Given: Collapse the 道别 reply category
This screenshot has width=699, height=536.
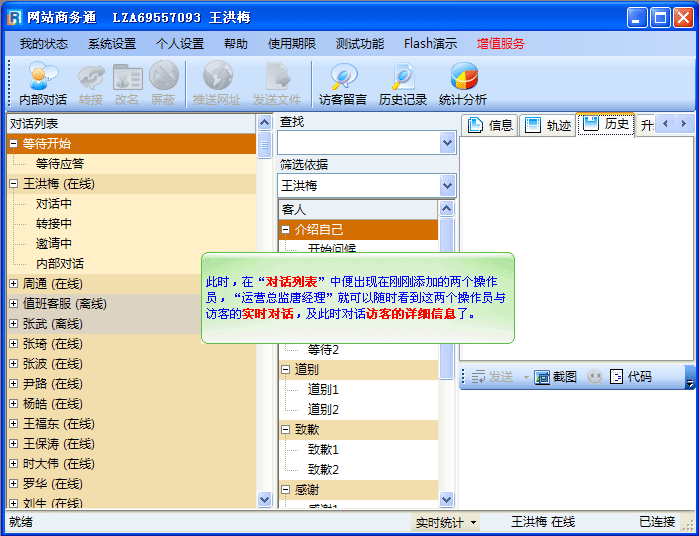Looking at the screenshot, I should pyautogui.click(x=286, y=370).
